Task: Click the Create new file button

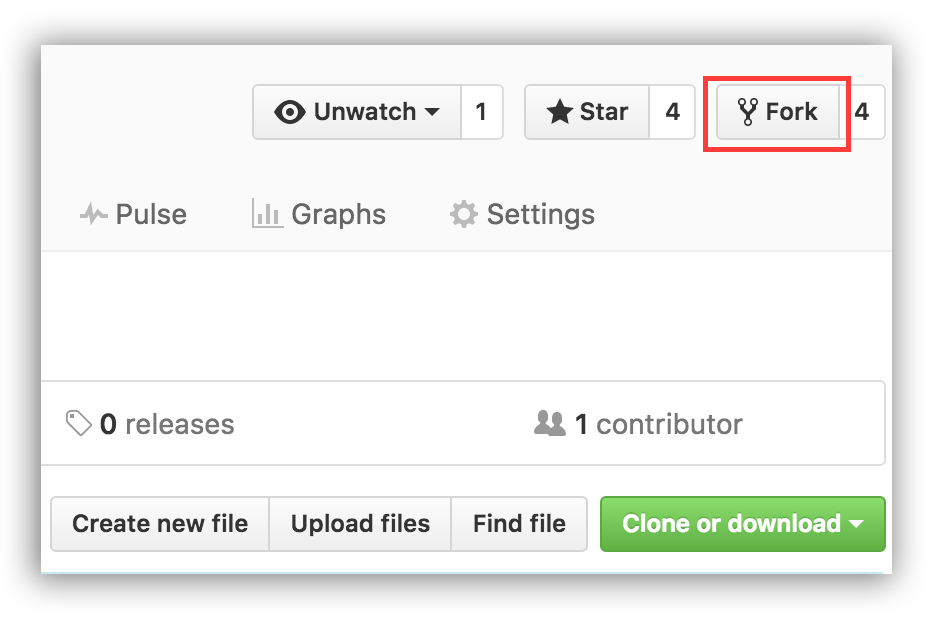Action: [x=159, y=523]
